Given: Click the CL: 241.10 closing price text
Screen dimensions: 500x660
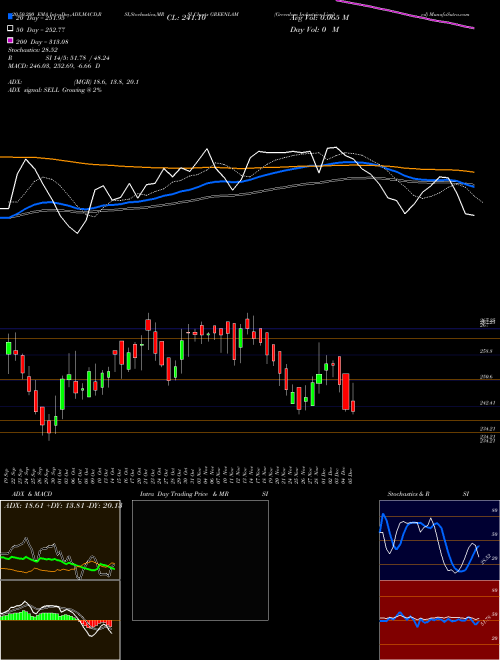Looking at the screenshot, I should pyautogui.click(x=186, y=18).
